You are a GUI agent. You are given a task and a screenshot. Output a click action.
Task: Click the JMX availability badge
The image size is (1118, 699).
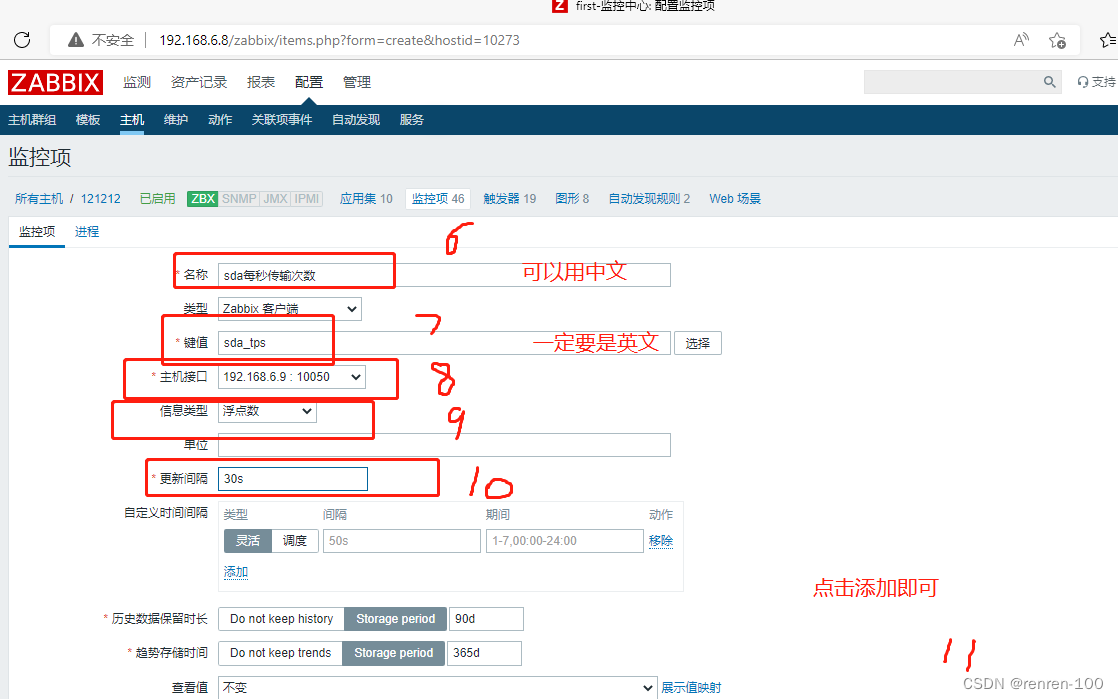[275, 199]
